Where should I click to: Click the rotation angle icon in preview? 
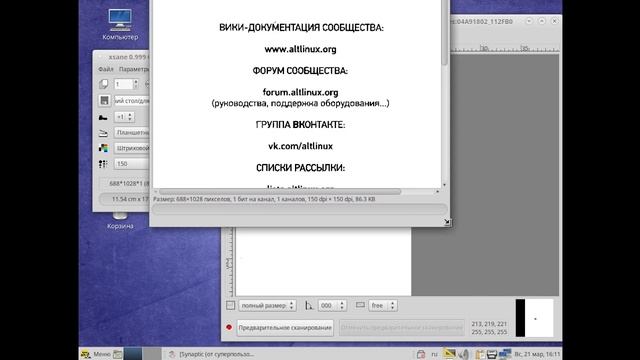pos(309,305)
